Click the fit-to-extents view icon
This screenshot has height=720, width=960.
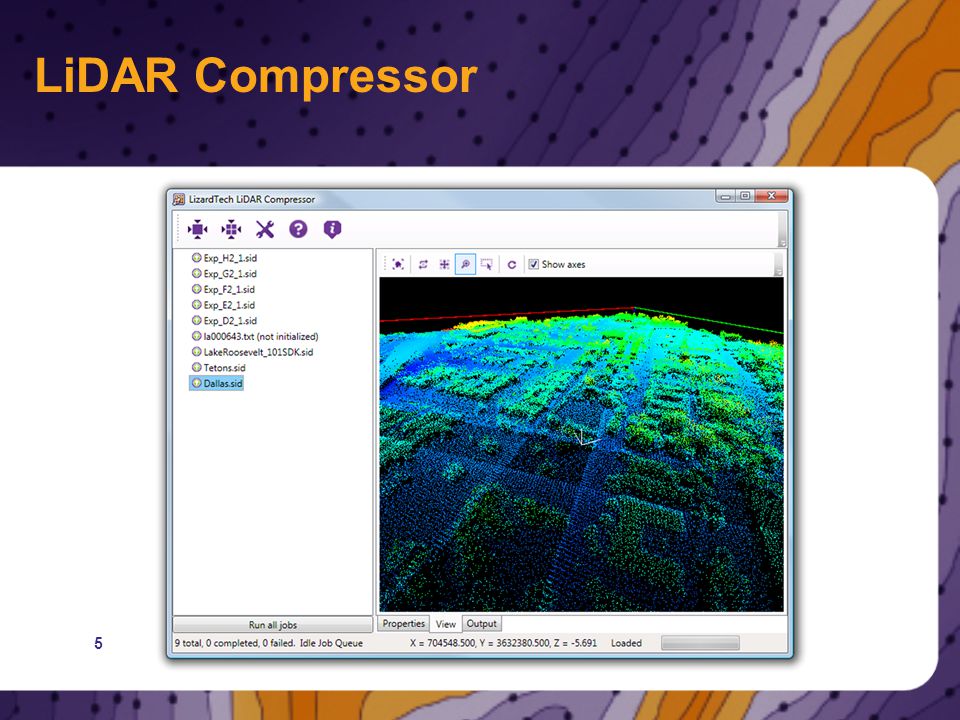pos(398,264)
